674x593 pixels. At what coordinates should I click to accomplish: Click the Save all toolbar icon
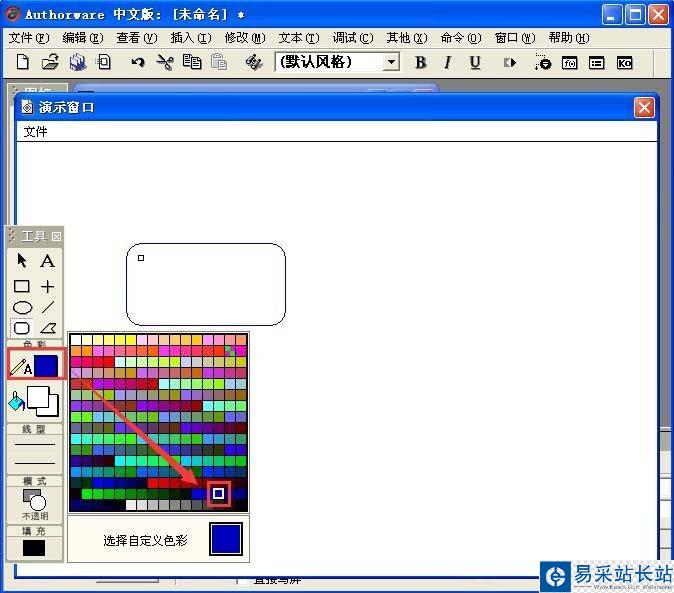coord(78,62)
